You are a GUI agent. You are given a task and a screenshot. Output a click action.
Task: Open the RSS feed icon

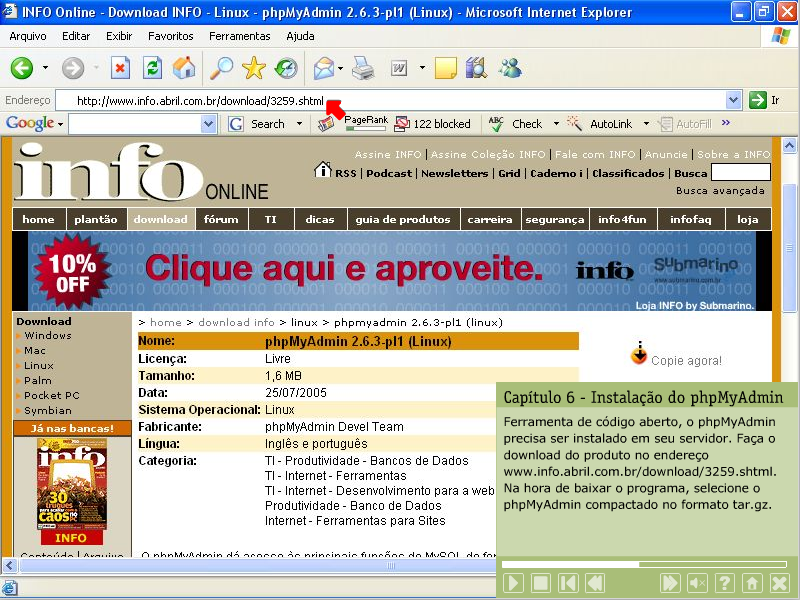[x=334, y=172]
